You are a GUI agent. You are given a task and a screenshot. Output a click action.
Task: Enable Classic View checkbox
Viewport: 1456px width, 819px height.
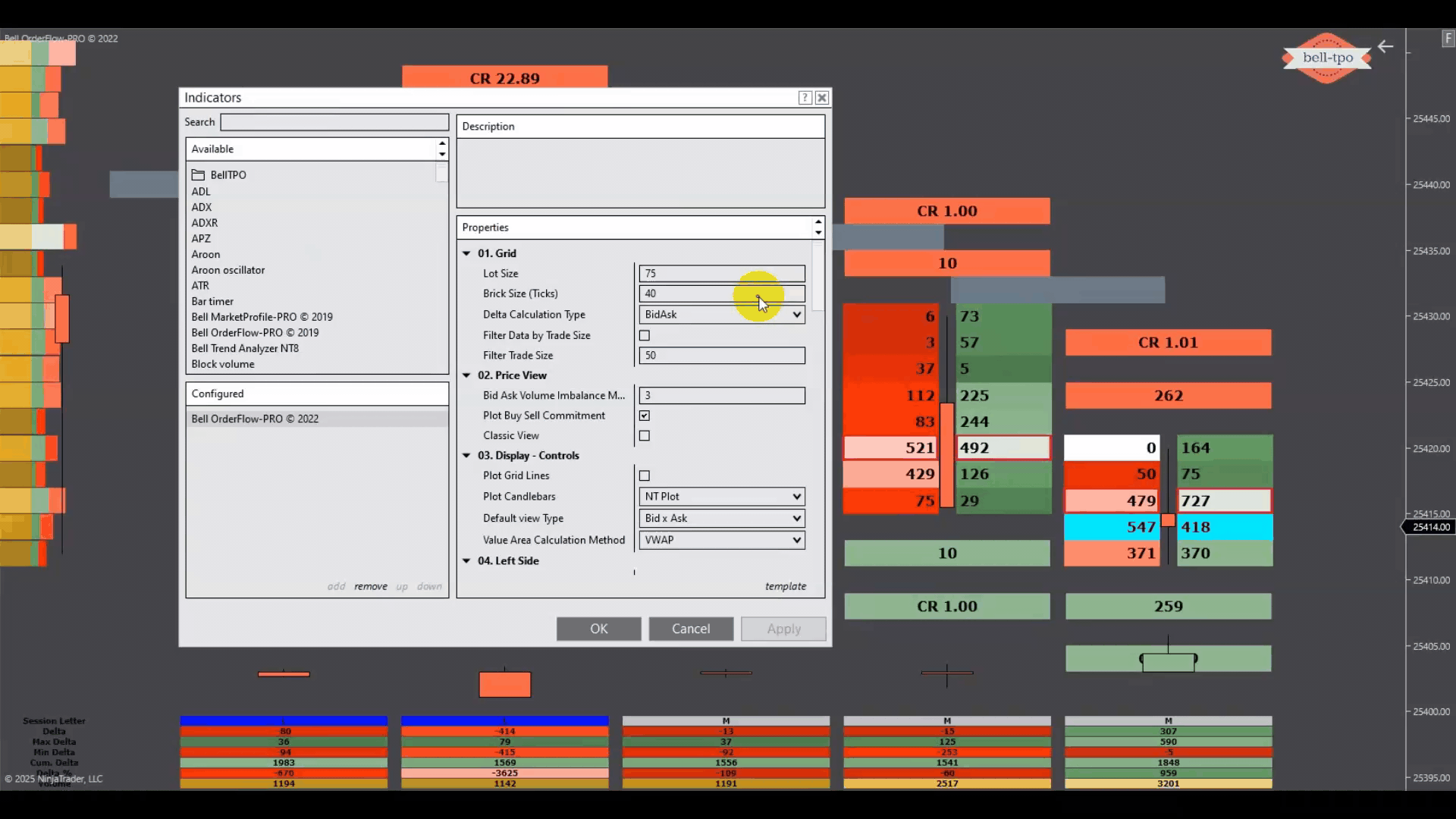point(645,436)
